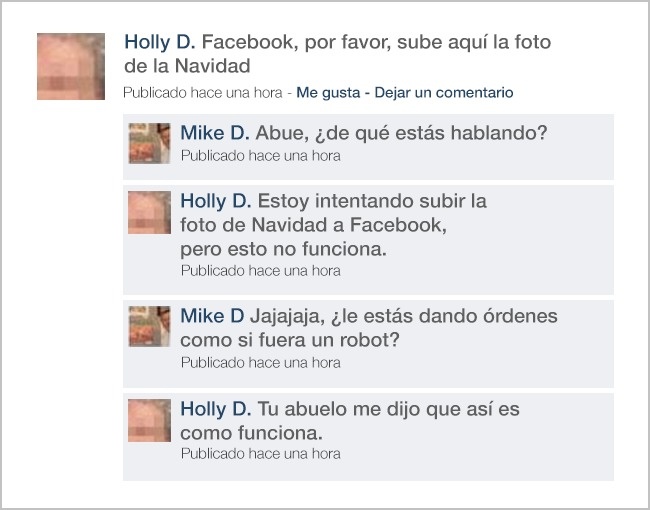
Task: Open Mike D avatar on 'Jajajaja' comment
Action: point(149,326)
